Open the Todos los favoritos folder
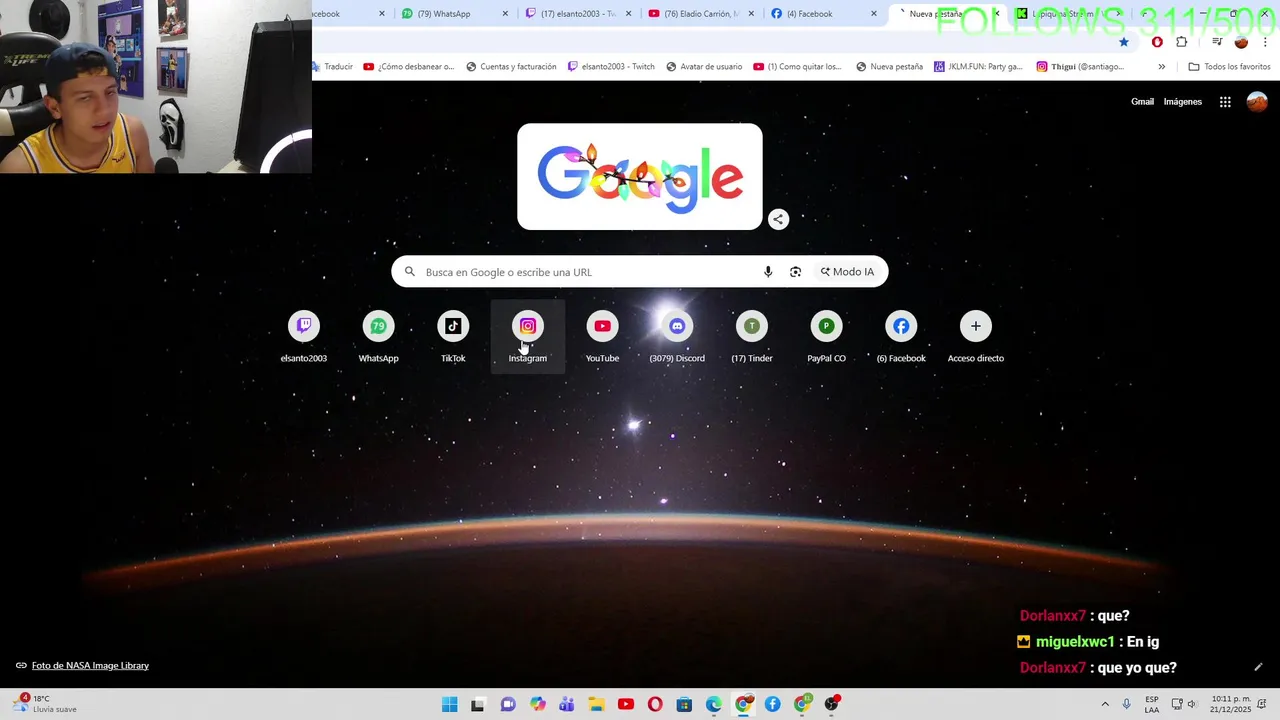 pyautogui.click(x=1229, y=67)
